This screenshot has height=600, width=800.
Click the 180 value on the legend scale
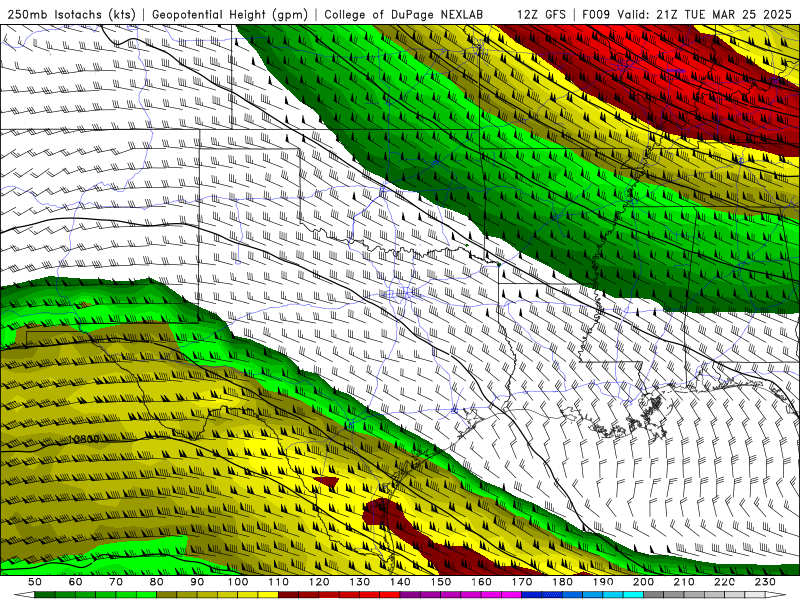click(x=562, y=582)
